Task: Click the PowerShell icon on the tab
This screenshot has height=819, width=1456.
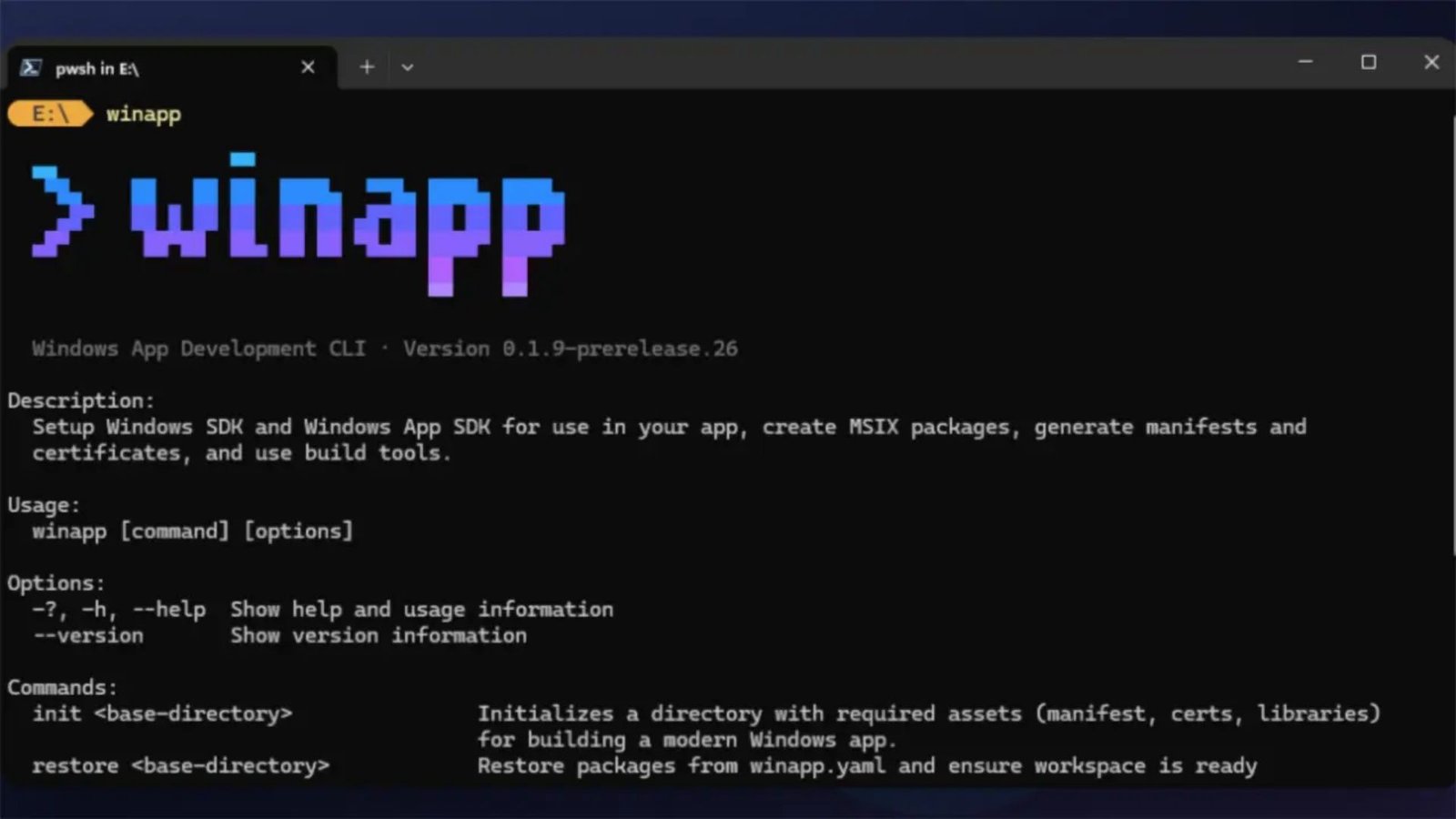Action: tap(32, 66)
